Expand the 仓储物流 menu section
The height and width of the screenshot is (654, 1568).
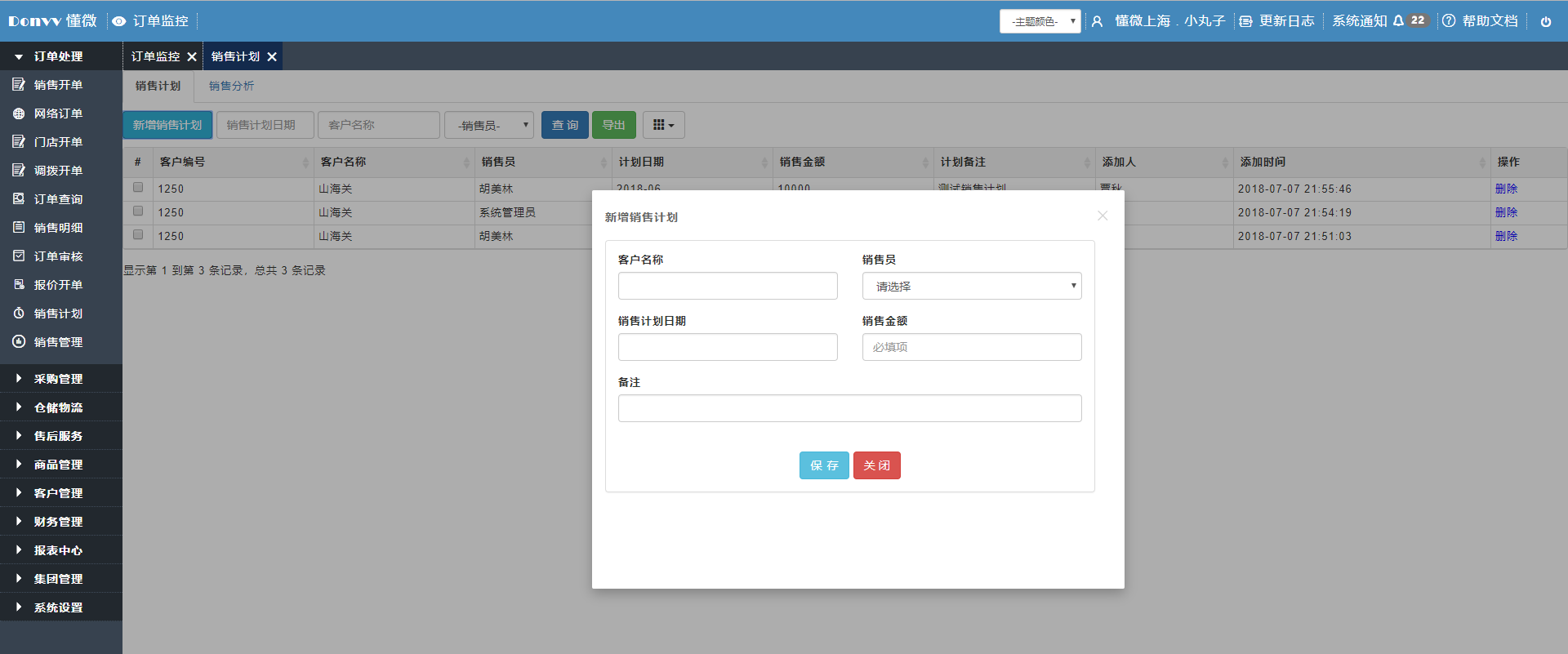(61, 407)
